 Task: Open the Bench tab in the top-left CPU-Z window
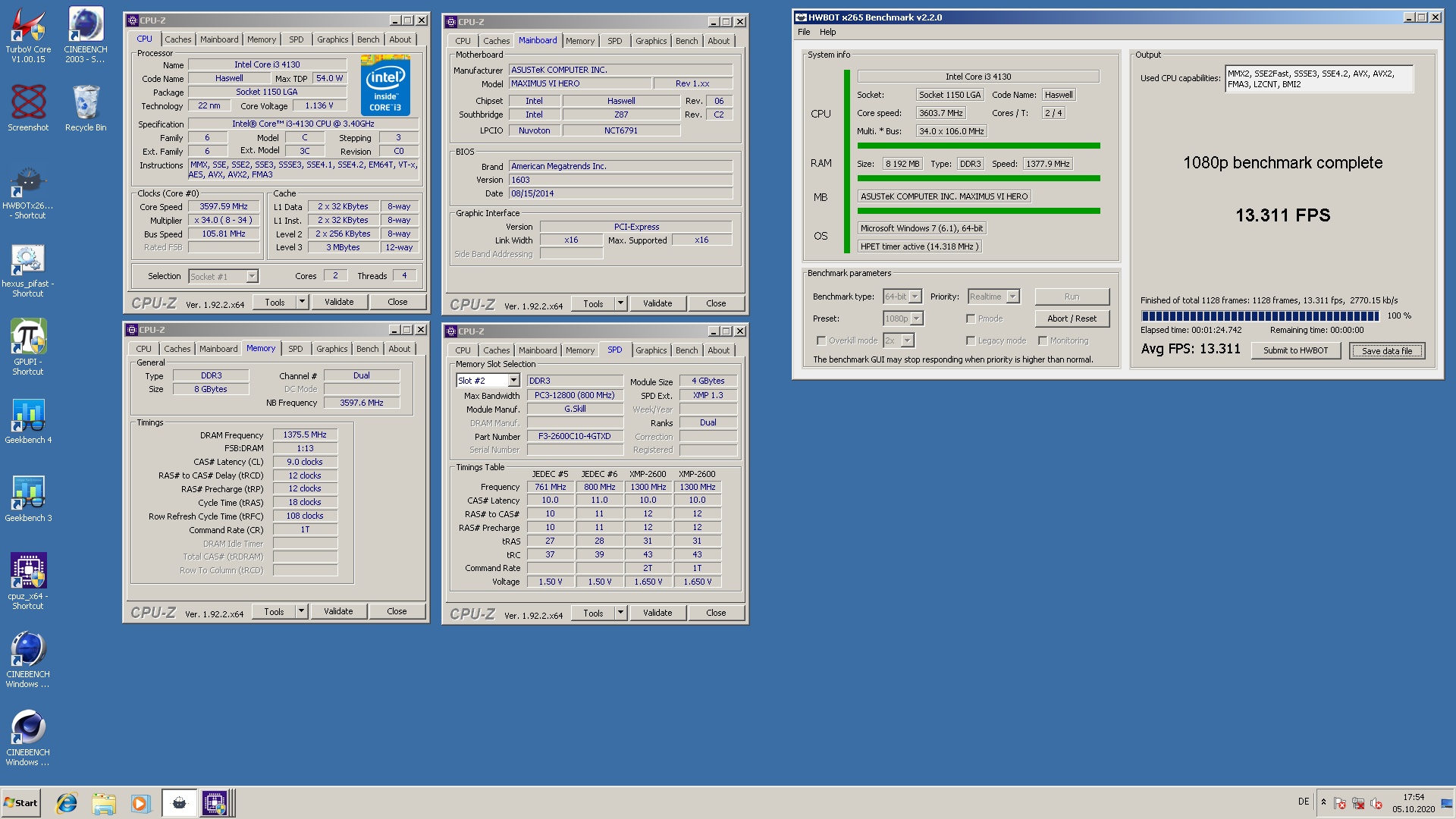[369, 39]
